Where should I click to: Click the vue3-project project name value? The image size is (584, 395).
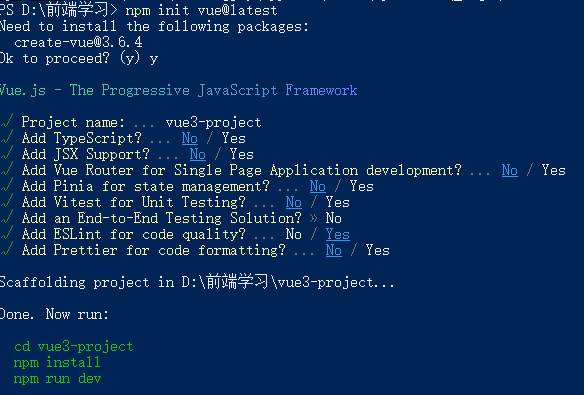(213, 122)
